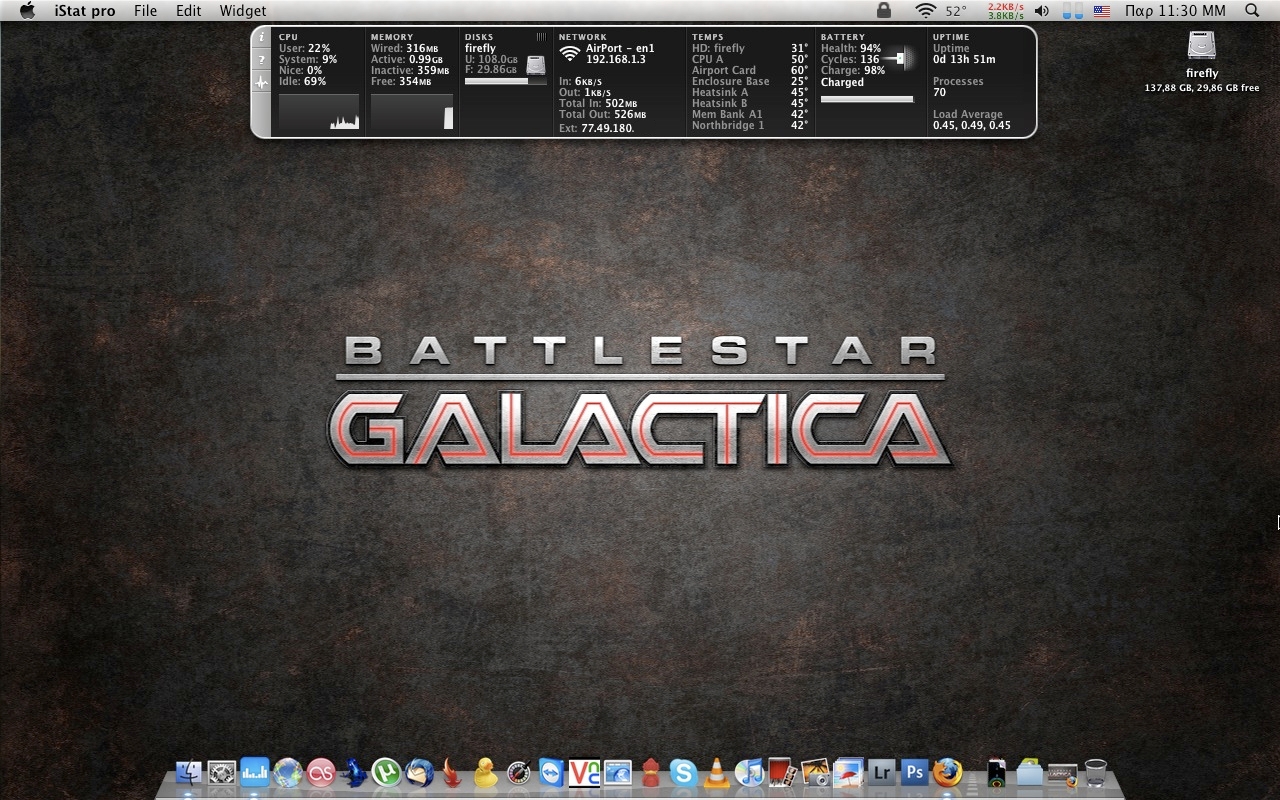Click the iStat pro info button
The image size is (1280, 800).
(262, 38)
